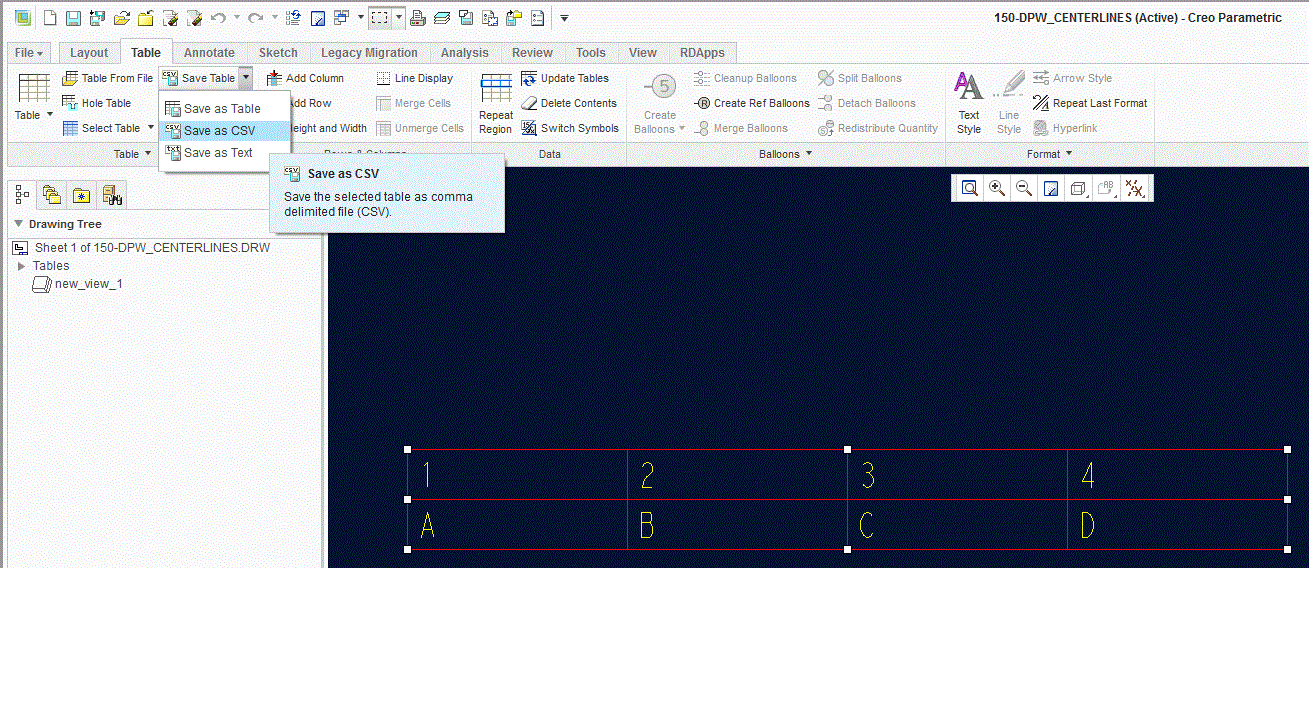
Task: Click the Add Column button
Action: (305, 78)
